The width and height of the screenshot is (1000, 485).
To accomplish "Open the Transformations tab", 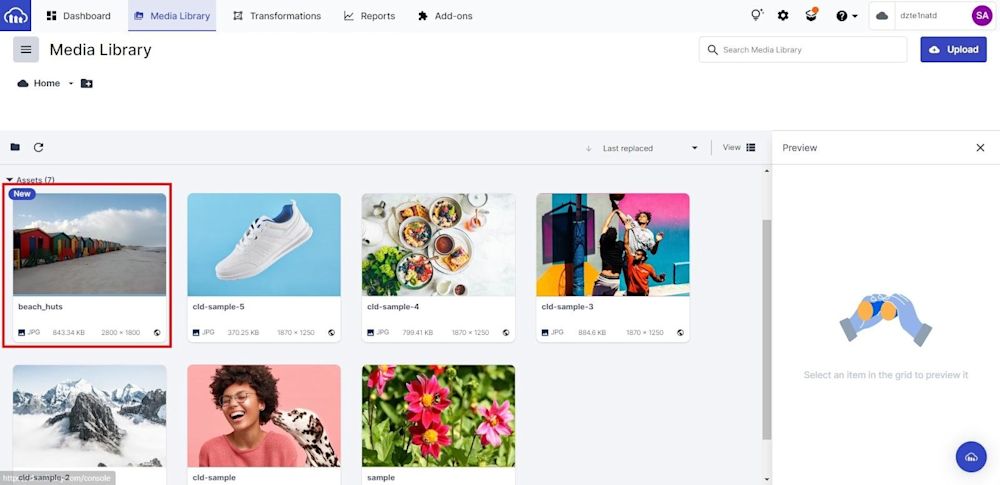I will (277, 16).
